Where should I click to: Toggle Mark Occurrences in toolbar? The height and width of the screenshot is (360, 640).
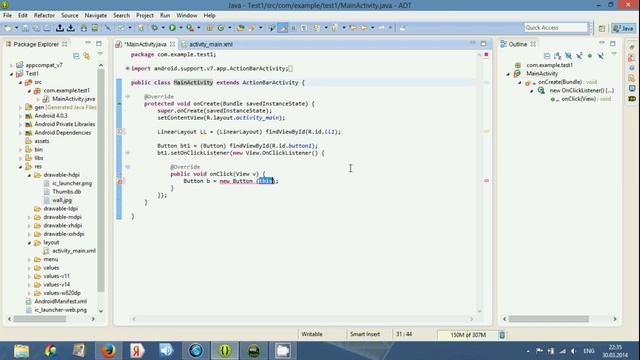[282, 28]
